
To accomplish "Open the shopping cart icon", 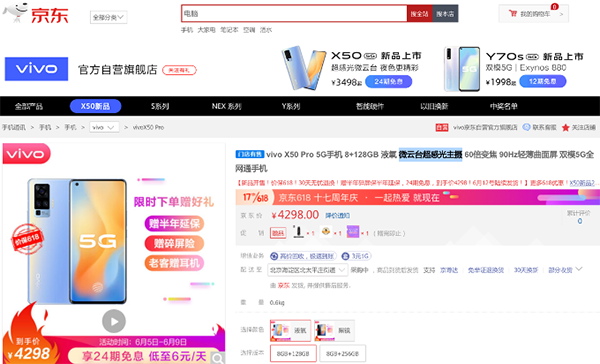I will click(x=513, y=13).
